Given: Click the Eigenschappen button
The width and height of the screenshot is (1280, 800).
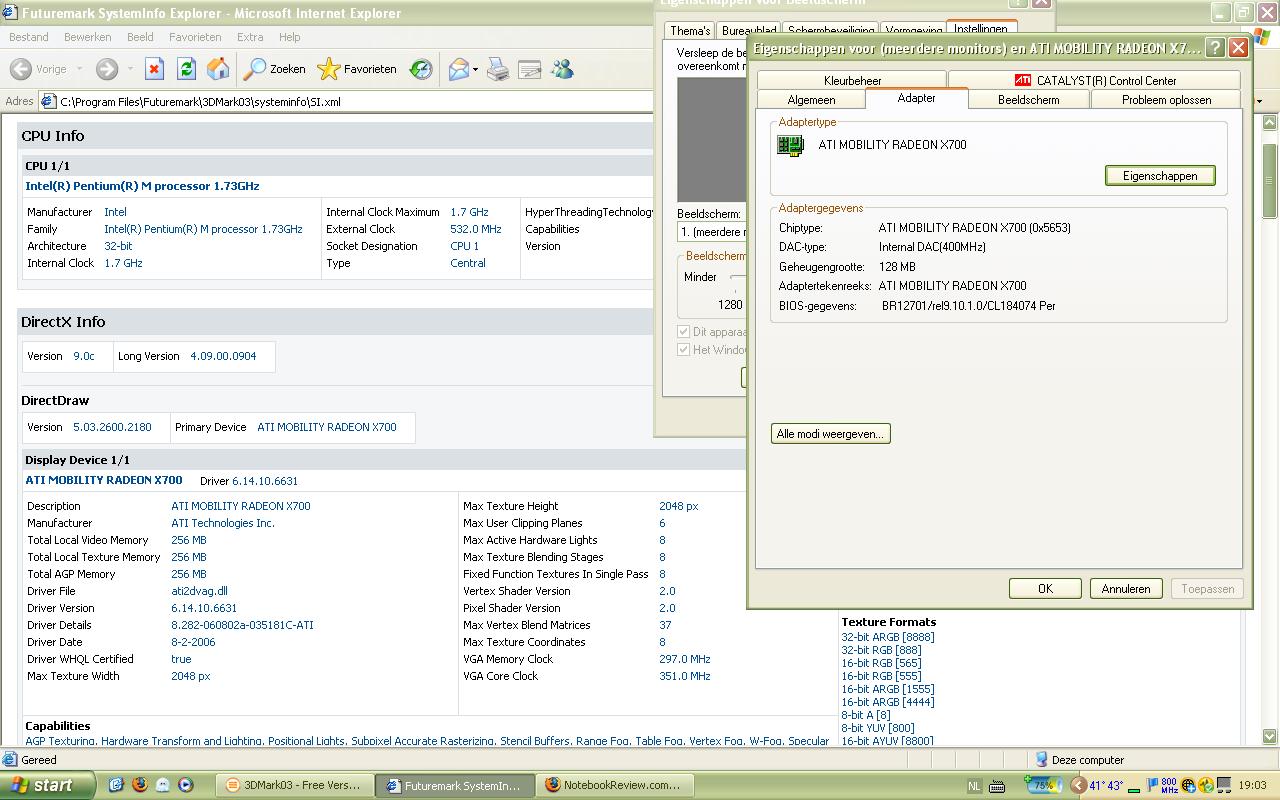Looking at the screenshot, I should (x=1160, y=176).
